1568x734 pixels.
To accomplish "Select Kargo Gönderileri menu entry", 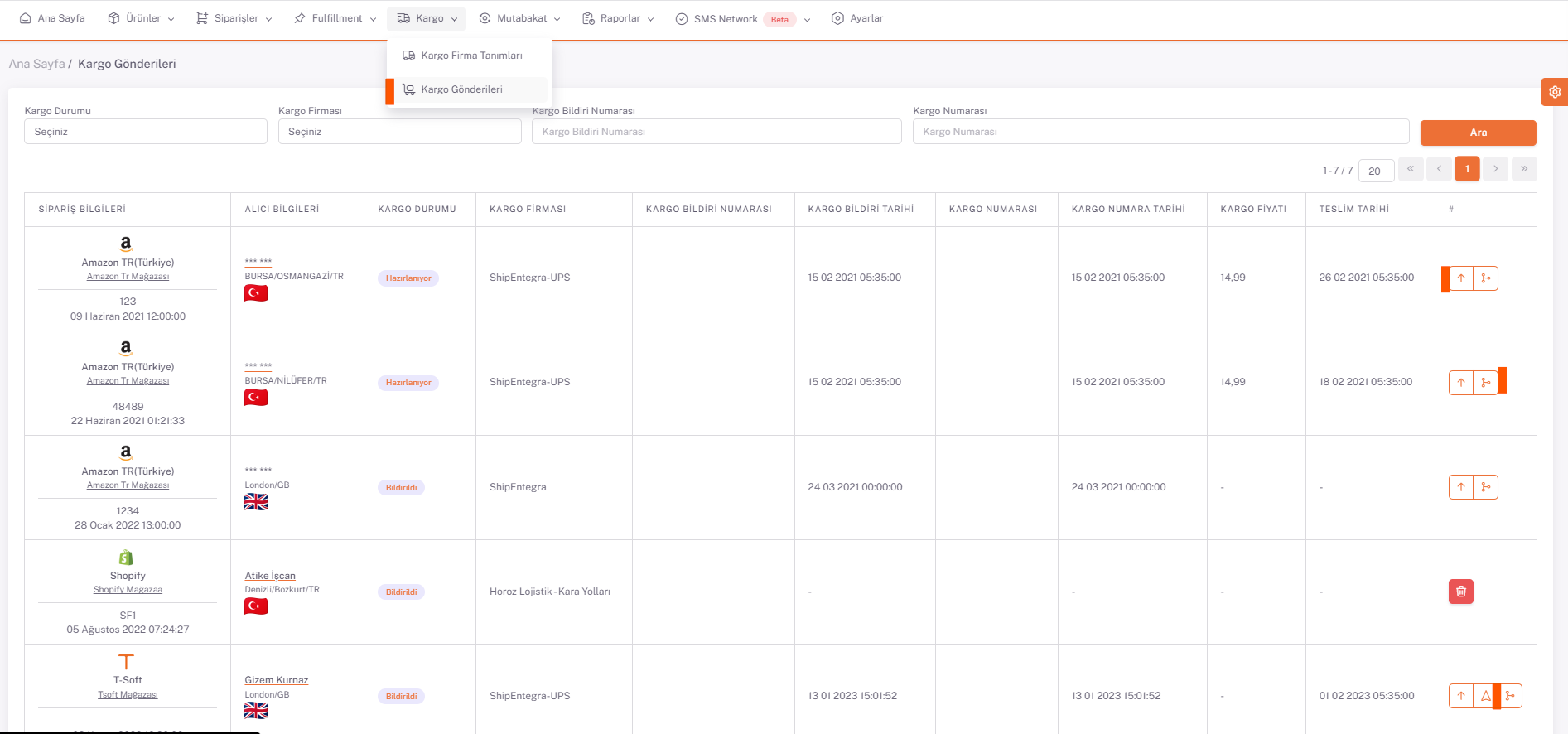I will pos(470,89).
